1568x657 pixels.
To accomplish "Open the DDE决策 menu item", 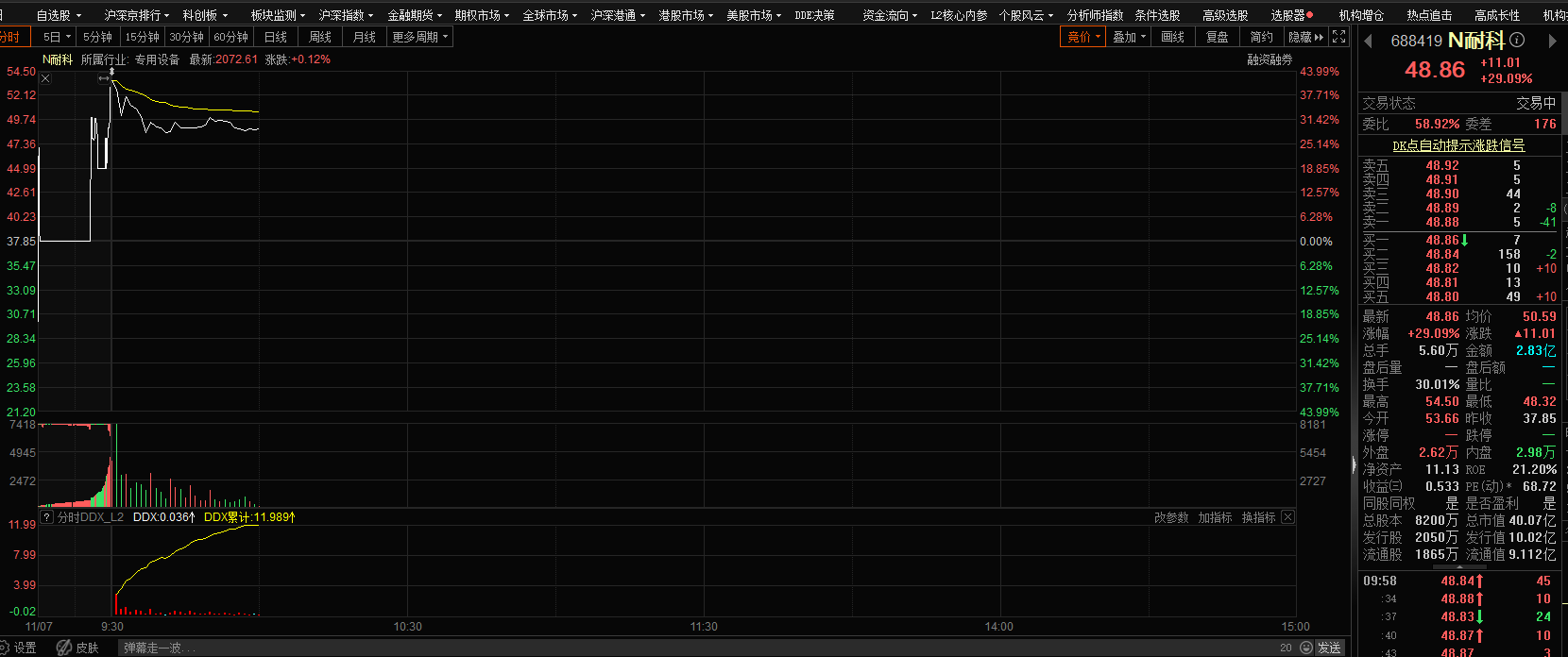I will (814, 15).
